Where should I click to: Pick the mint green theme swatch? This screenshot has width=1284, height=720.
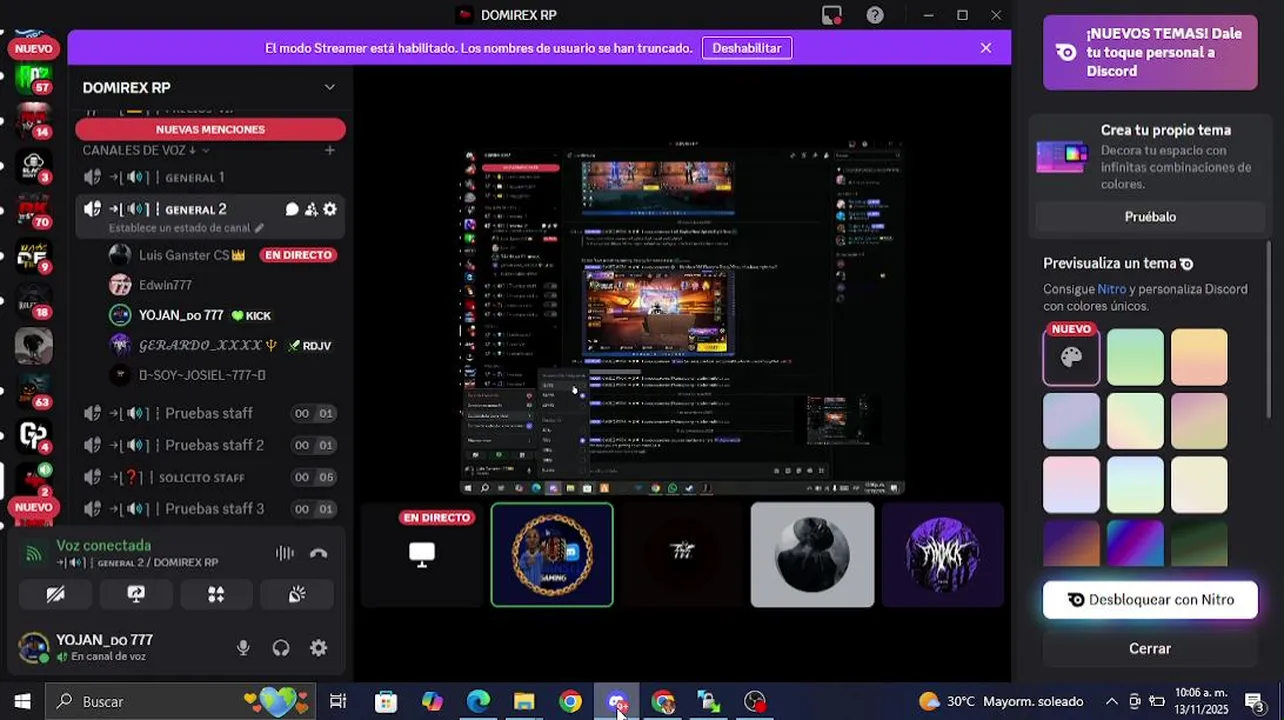1135,357
